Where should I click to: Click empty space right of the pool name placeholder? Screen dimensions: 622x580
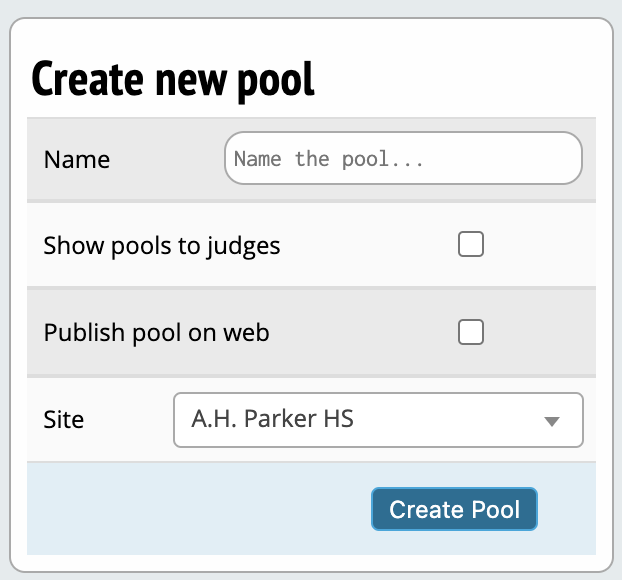click(x=510, y=159)
